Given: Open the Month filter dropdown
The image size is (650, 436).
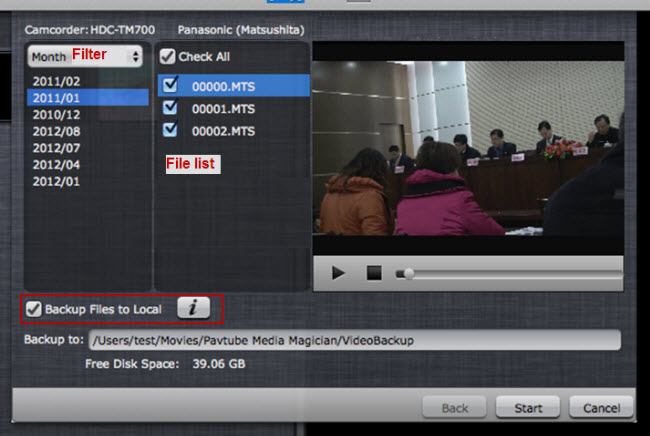Looking at the screenshot, I should tap(85, 56).
